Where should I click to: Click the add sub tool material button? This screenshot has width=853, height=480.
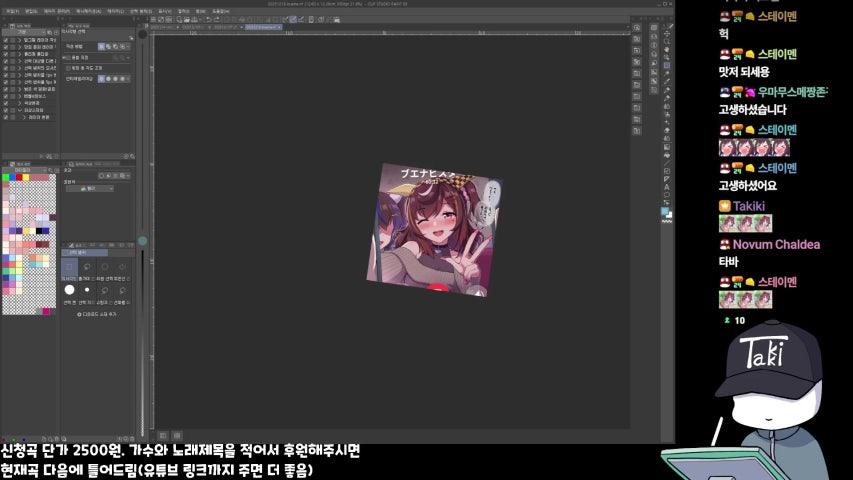point(97,314)
